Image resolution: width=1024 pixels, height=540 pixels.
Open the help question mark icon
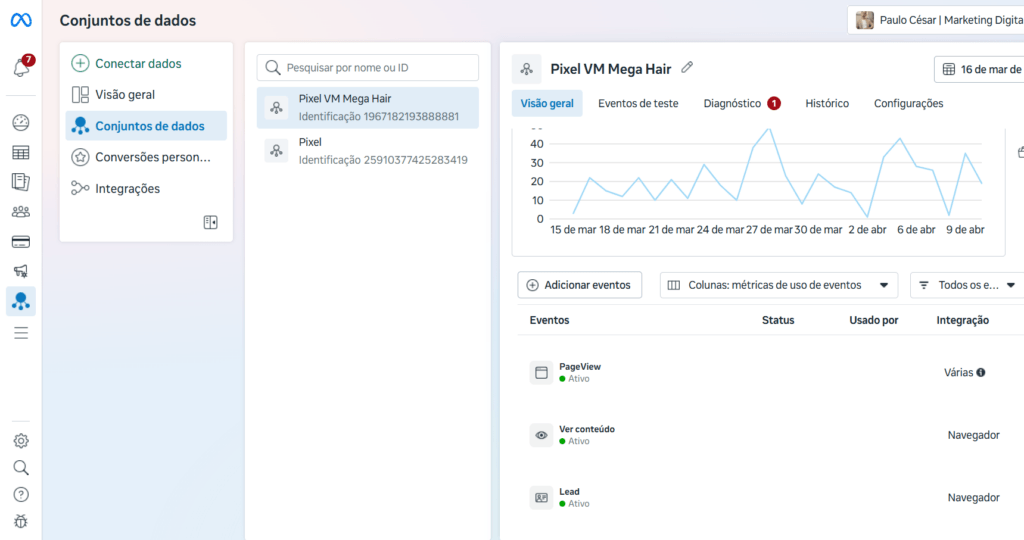click(21, 494)
